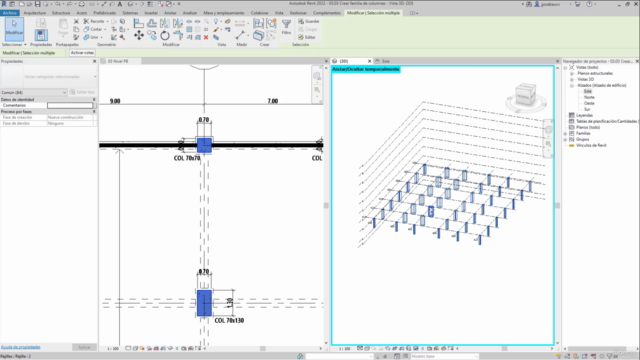Select the Mirror pick axis tool

click(165, 23)
